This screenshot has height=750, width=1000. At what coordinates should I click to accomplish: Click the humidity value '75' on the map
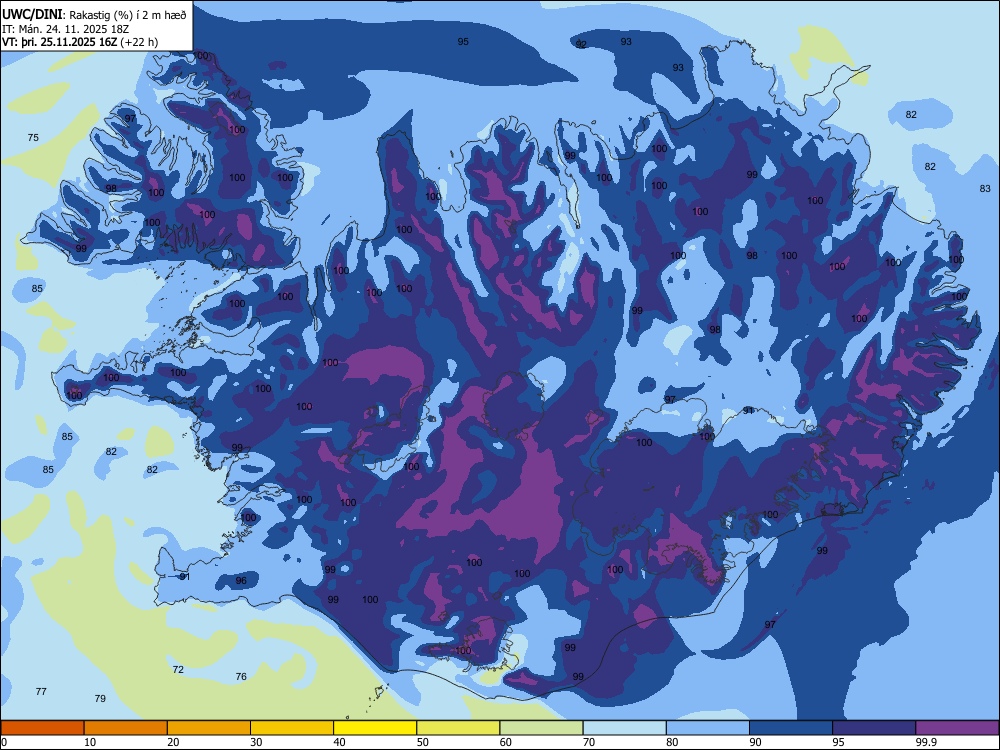tap(33, 137)
